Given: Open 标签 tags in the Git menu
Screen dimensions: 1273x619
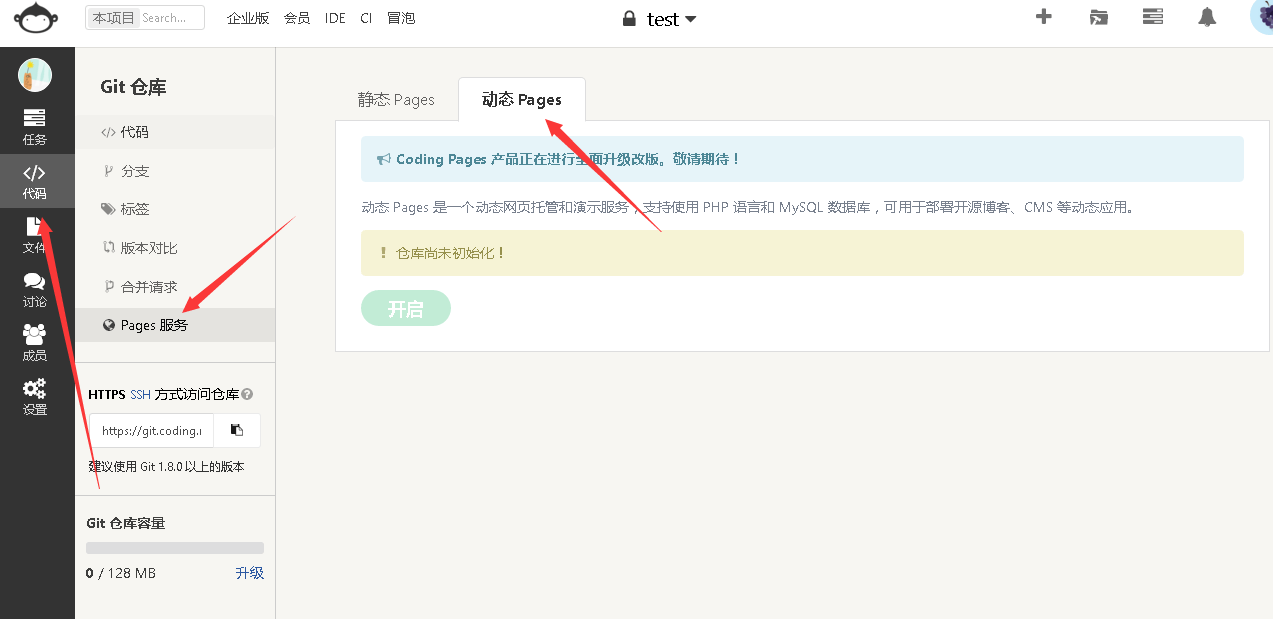Looking at the screenshot, I should 175,209.
